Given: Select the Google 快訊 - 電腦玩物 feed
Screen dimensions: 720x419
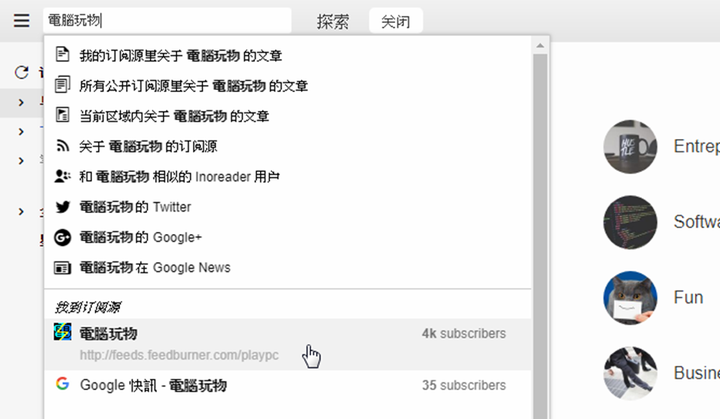Looking at the screenshot, I should [x=287, y=385].
